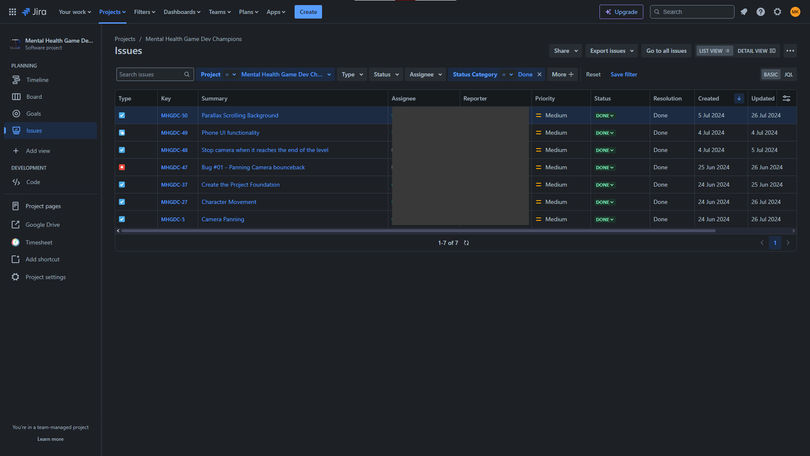Expand the Status filter dropdown
810x456 pixels.
click(386, 74)
